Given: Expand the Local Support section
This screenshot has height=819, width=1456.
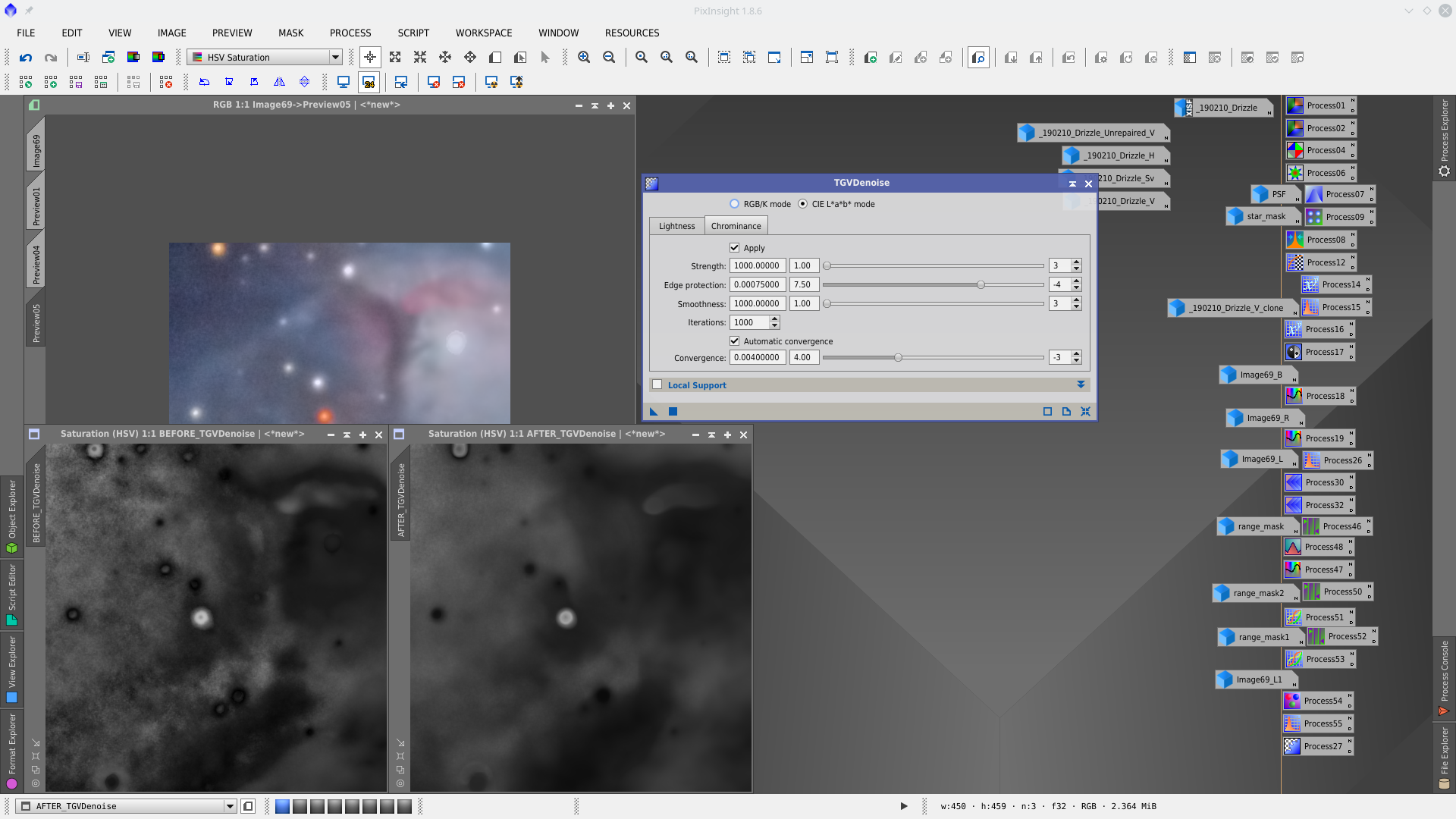Looking at the screenshot, I should coord(1081,385).
